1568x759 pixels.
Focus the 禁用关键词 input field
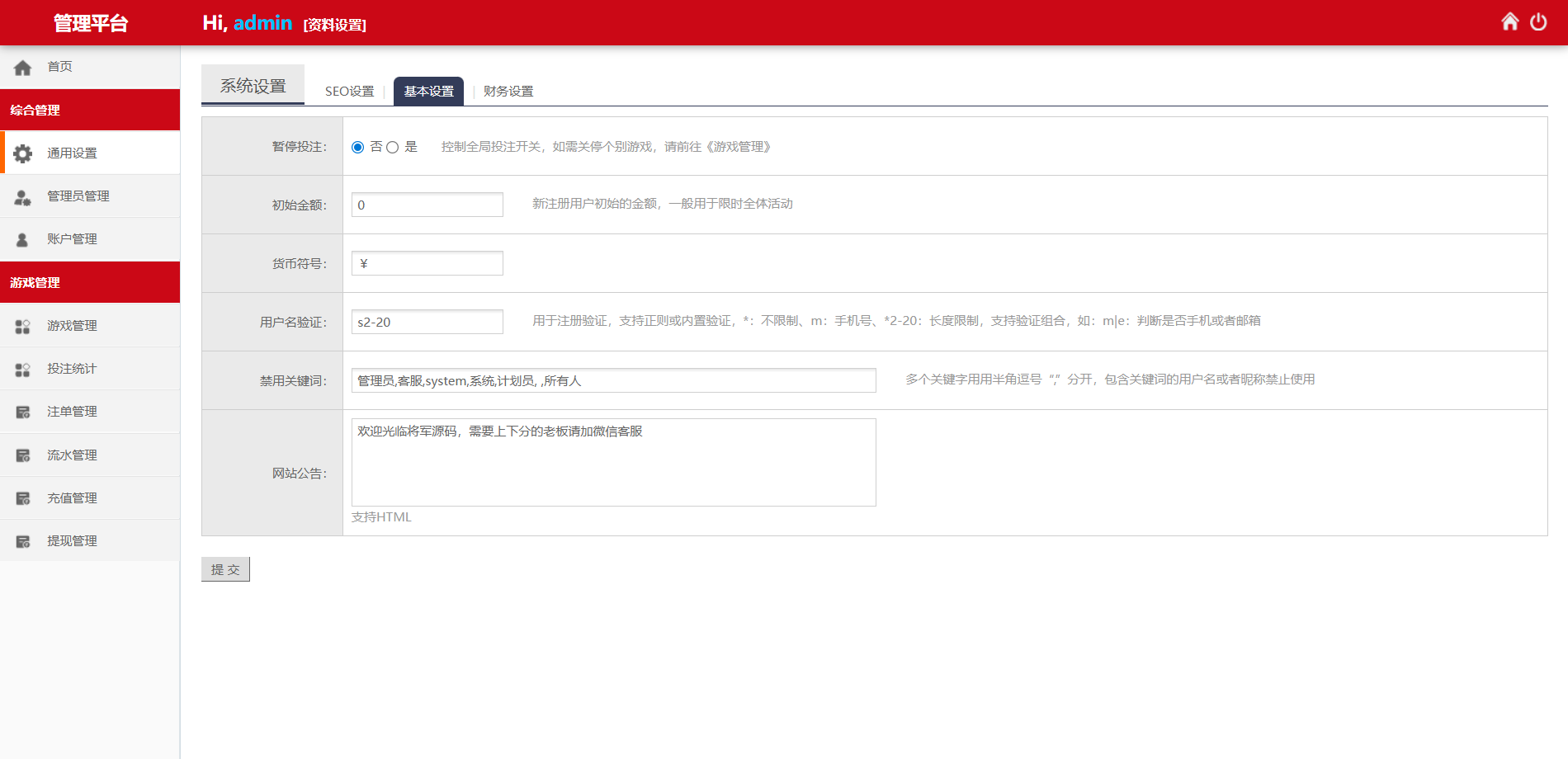point(614,380)
